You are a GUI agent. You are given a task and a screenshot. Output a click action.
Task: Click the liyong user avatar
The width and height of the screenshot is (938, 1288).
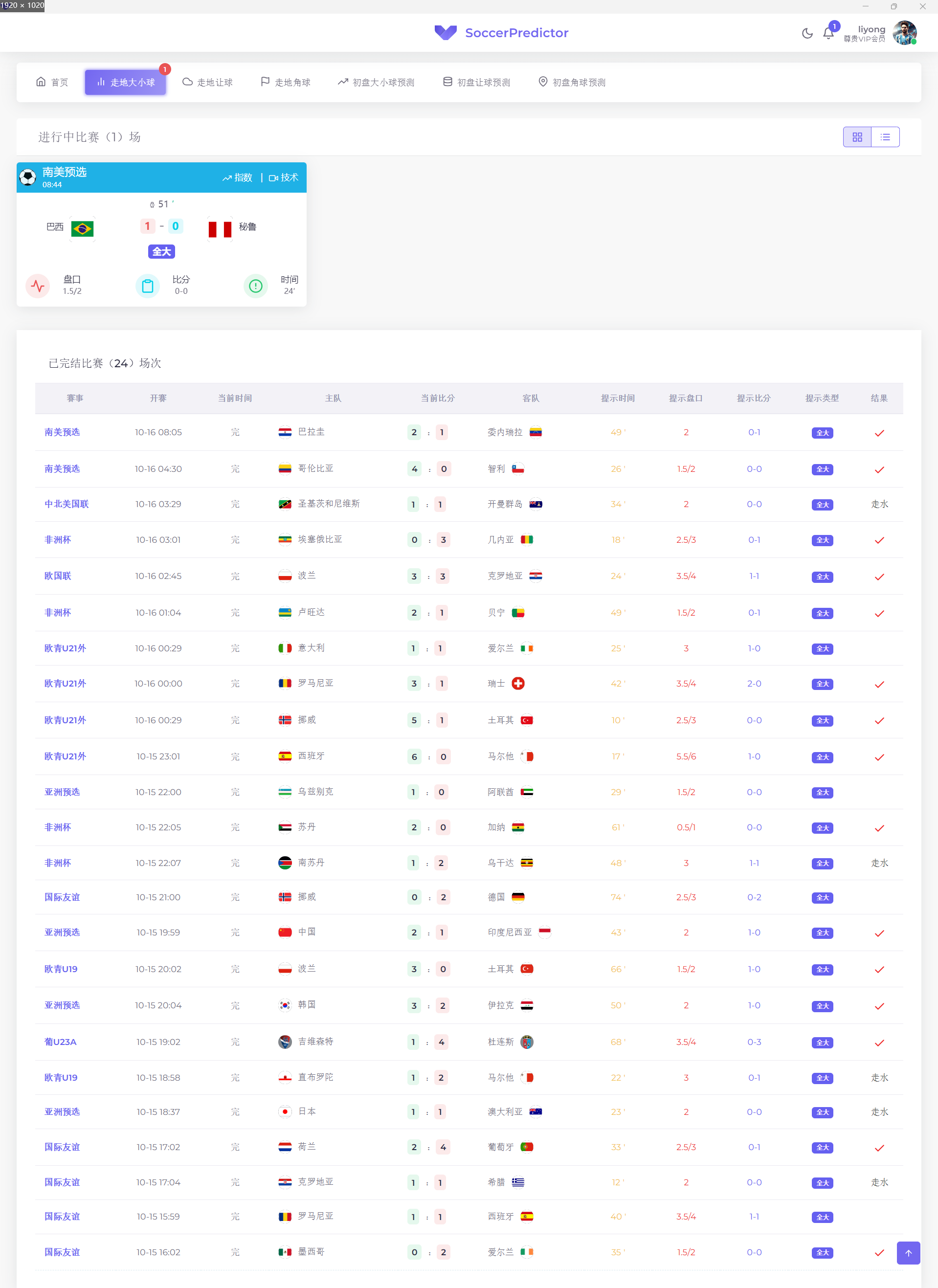coord(904,33)
